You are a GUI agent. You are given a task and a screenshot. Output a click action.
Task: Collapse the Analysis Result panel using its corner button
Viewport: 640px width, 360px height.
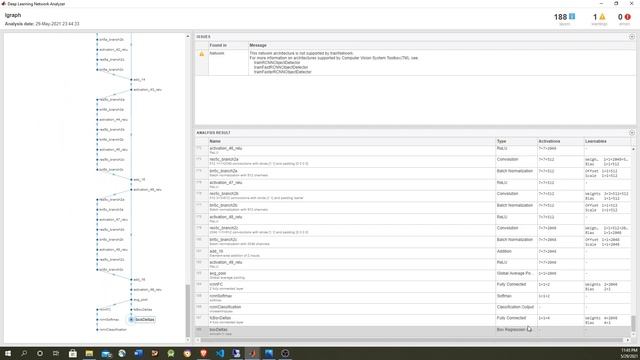click(x=632, y=133)
